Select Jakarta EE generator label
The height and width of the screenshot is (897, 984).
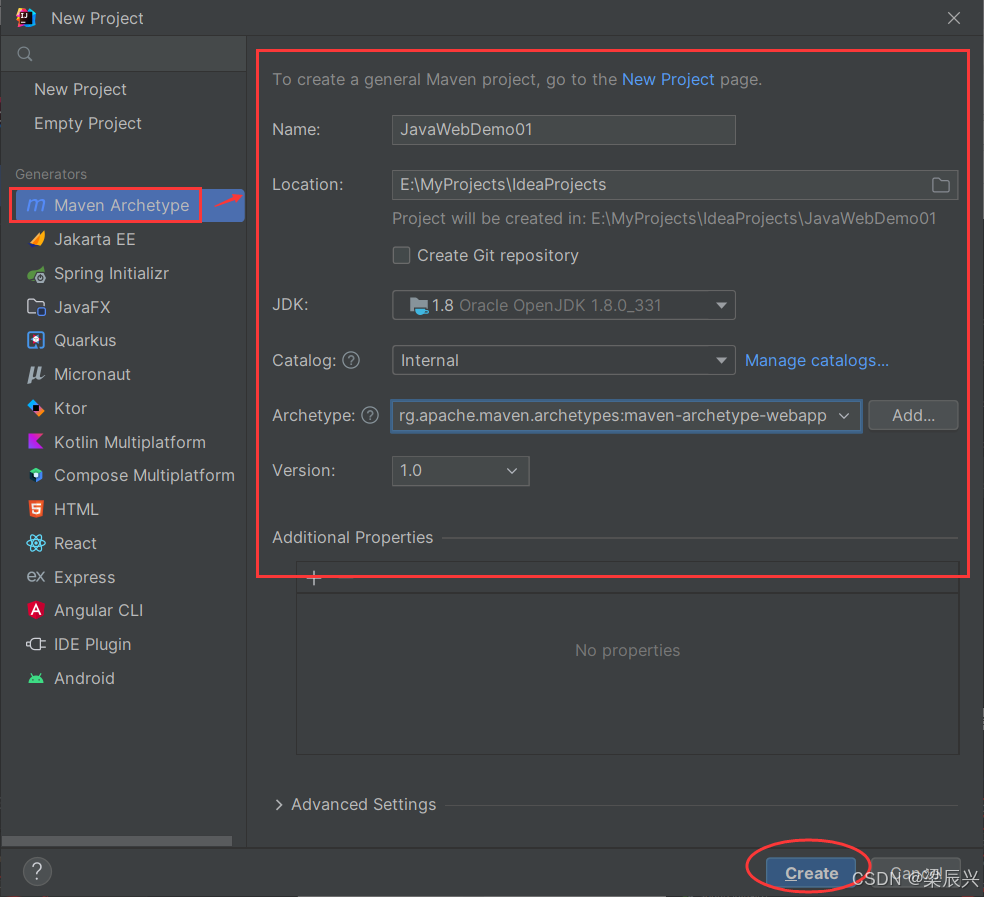pyautogui.click(x=95, y=239)
